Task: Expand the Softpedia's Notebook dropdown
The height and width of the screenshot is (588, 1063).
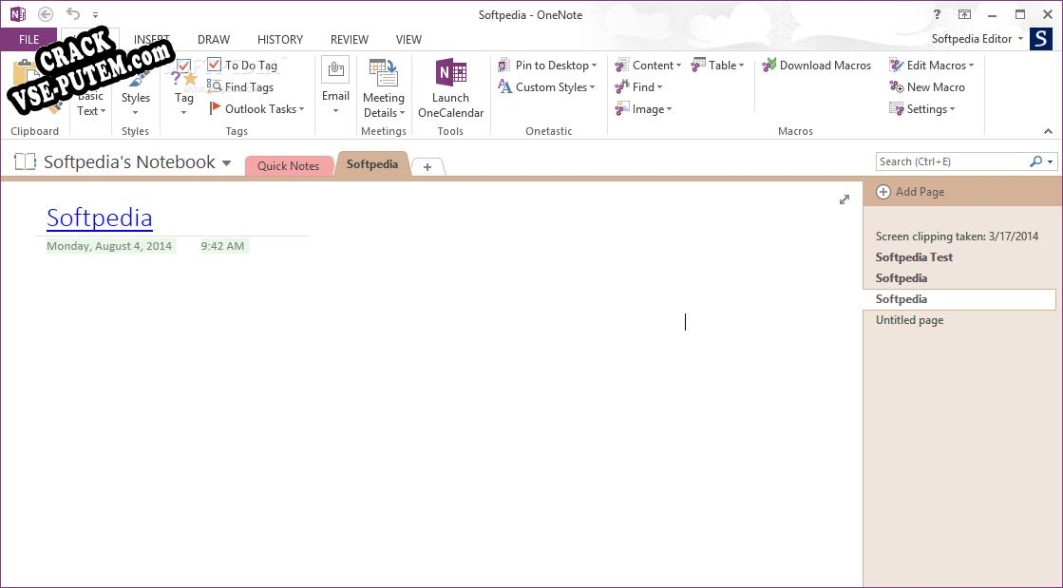Action: point(226,163)
